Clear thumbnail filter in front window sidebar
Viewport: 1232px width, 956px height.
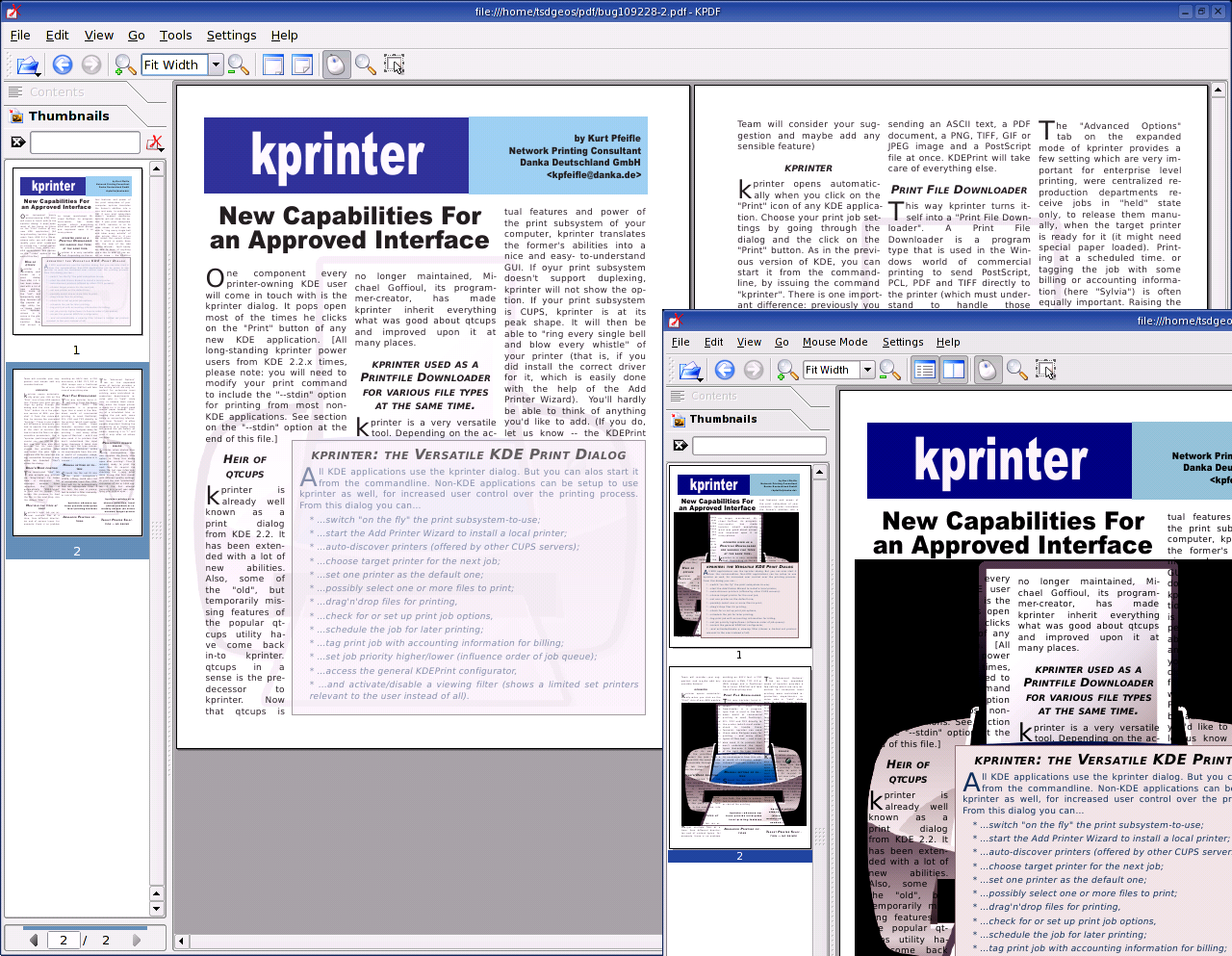pos(680,446)
